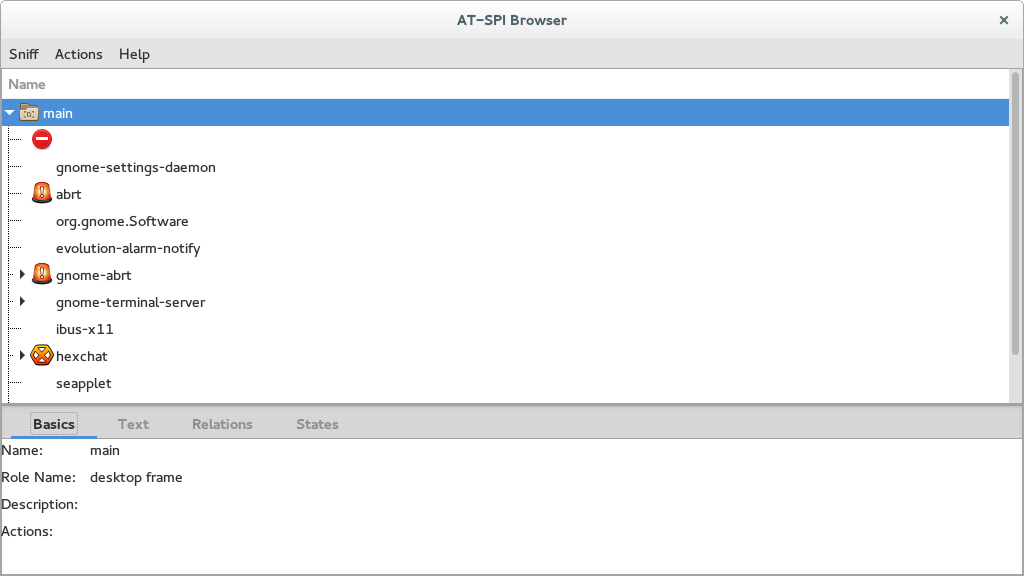The image size is (1024, 576).
Task: Select the abrt row label
Action: click(69, 194)
